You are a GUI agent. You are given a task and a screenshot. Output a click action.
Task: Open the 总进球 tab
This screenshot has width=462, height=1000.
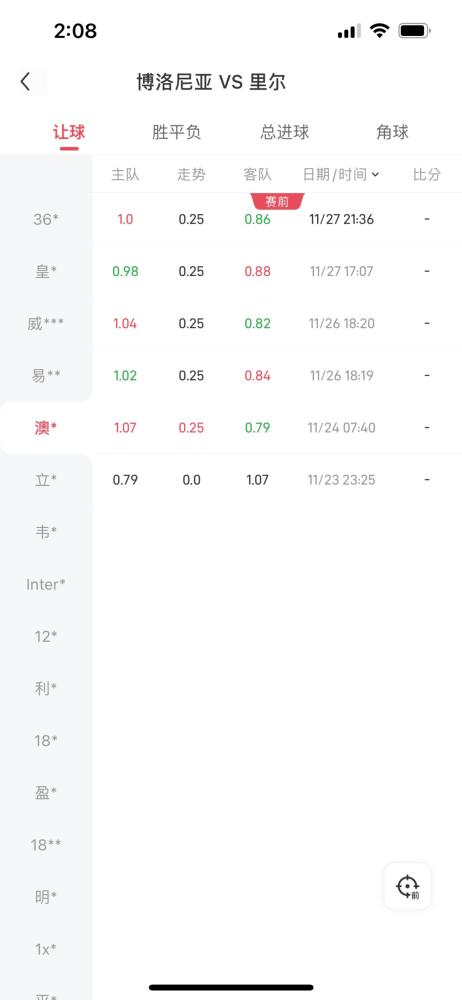(285, 133)
